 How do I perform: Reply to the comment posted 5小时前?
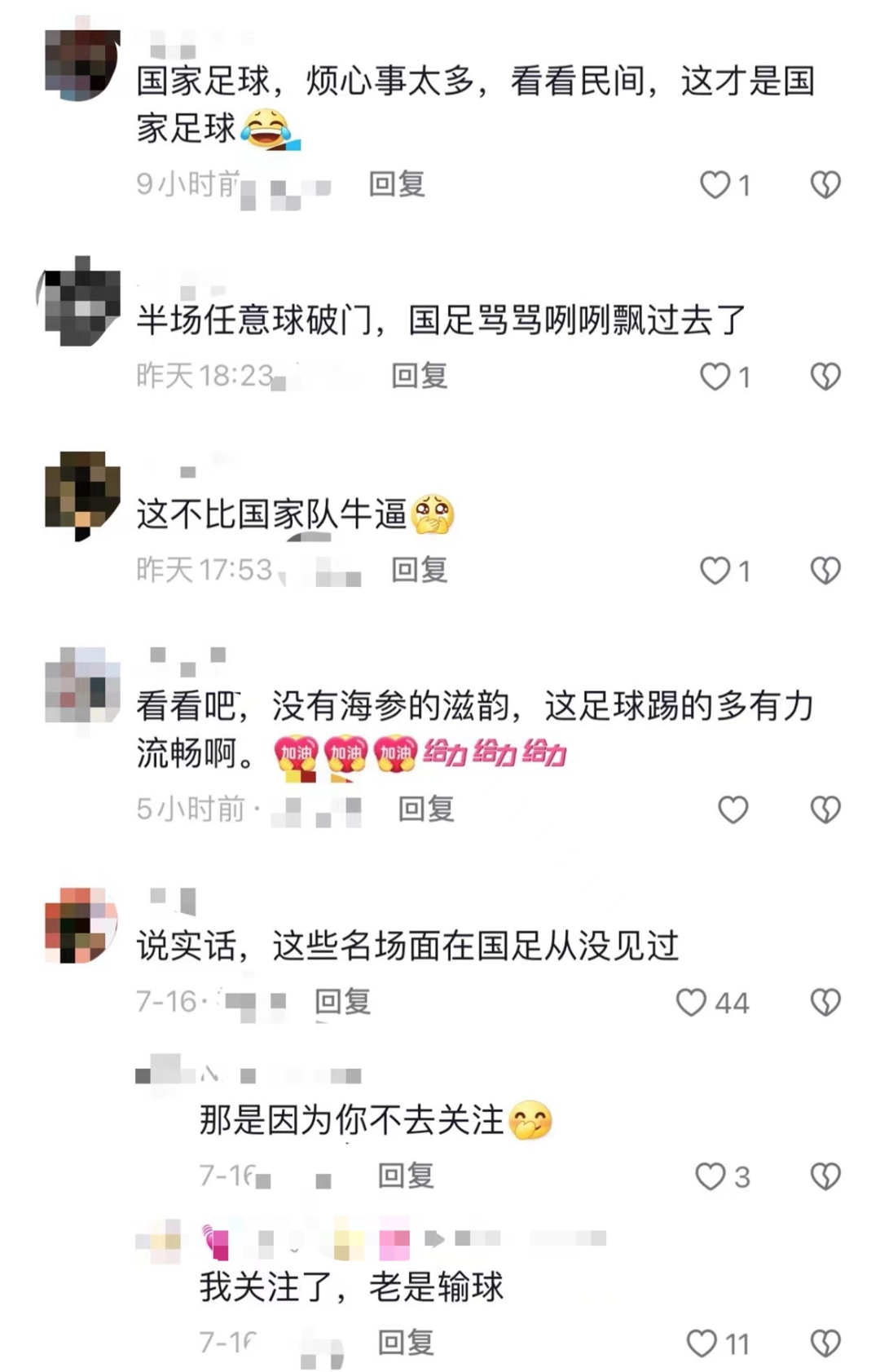coord(426,809)
